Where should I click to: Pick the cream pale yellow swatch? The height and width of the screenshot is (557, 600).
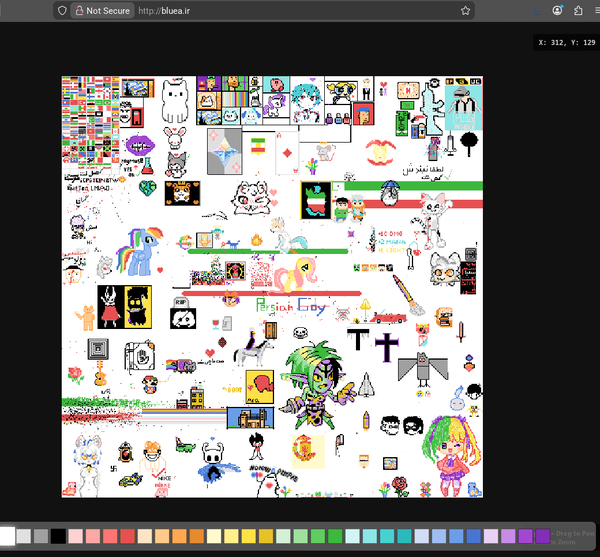point(214,536)
